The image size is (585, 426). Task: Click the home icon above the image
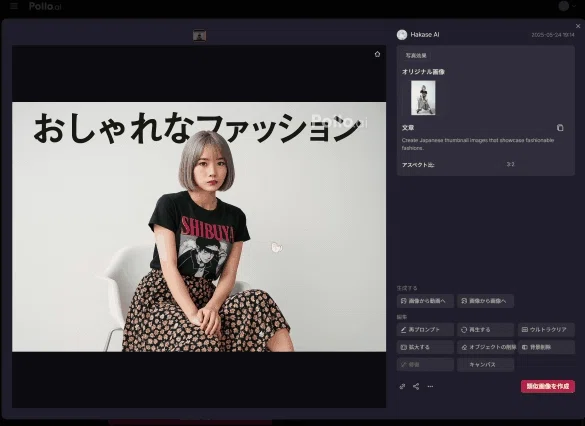coord(377,54)
